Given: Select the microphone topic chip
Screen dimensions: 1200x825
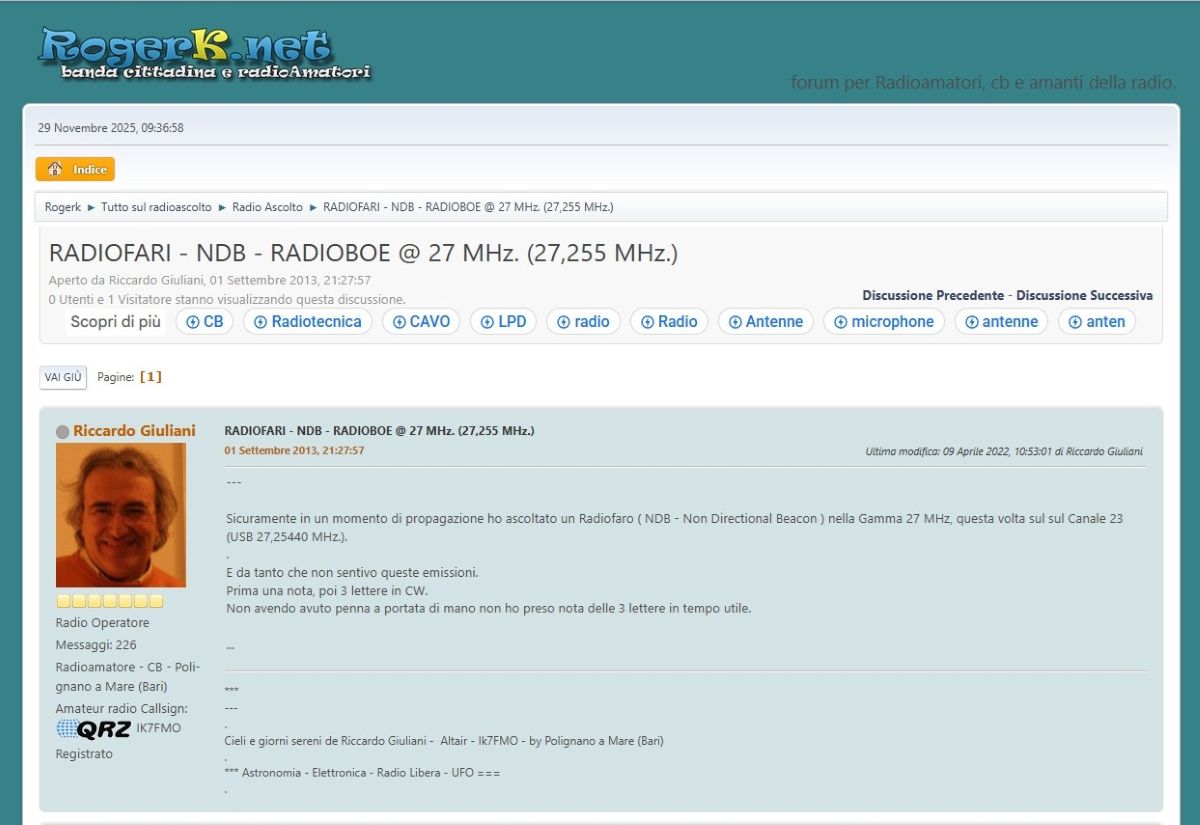Looking at the screenshot, I should click(883, 321).
